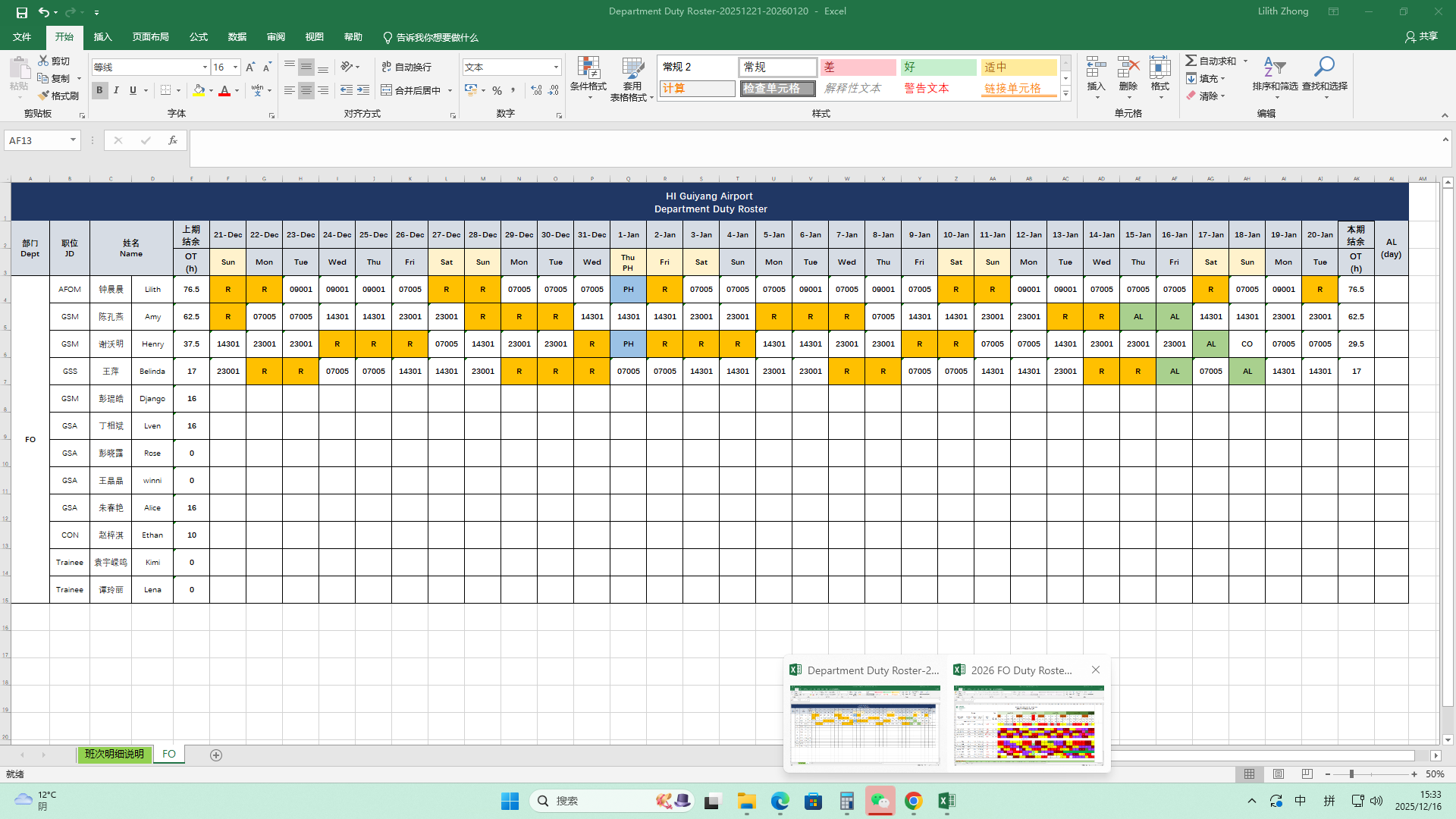Select the 2026 FO Duty Roster thumbnail
1456x819 pixels.
[x=1028, y=724]
